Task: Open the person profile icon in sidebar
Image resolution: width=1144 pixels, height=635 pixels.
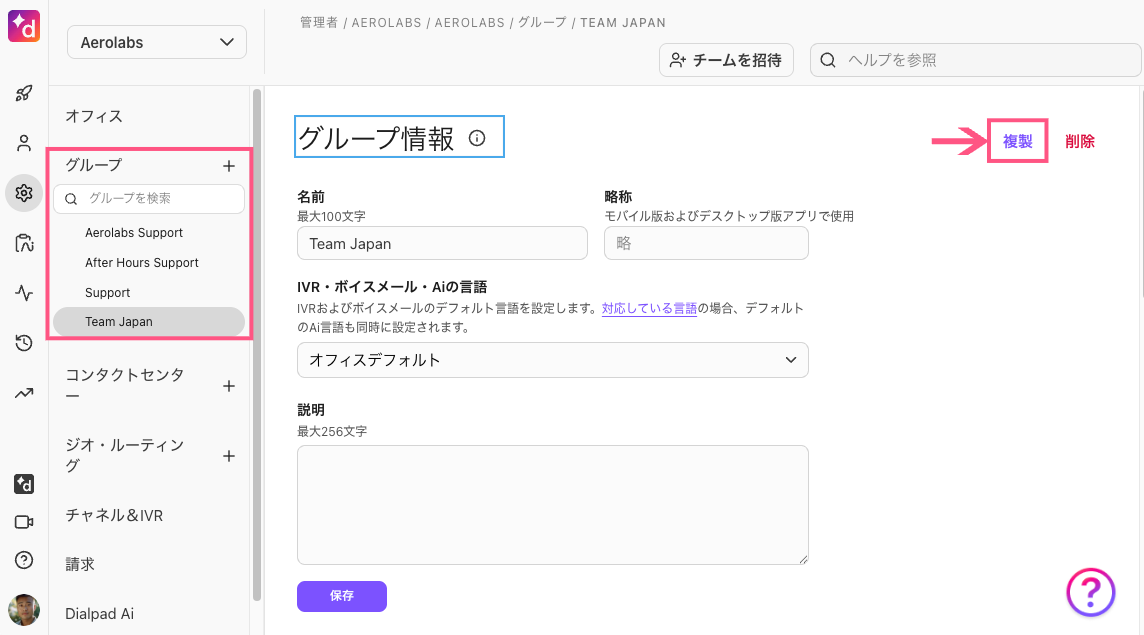Action: click(24, 143)
